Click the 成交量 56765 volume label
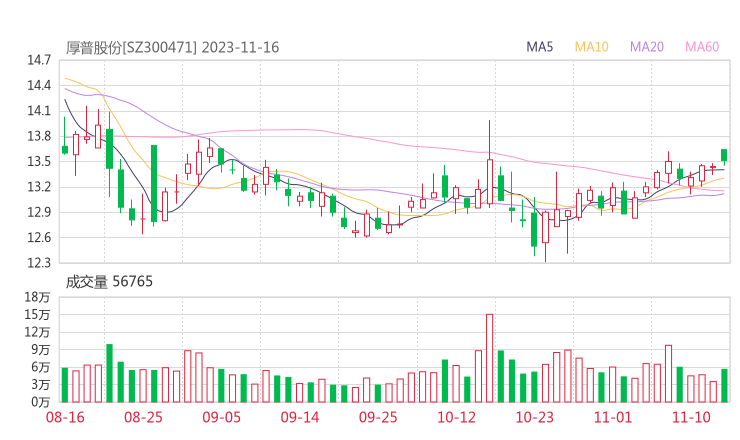The width and height of the screenshot is (740, 440). (109, 282)
